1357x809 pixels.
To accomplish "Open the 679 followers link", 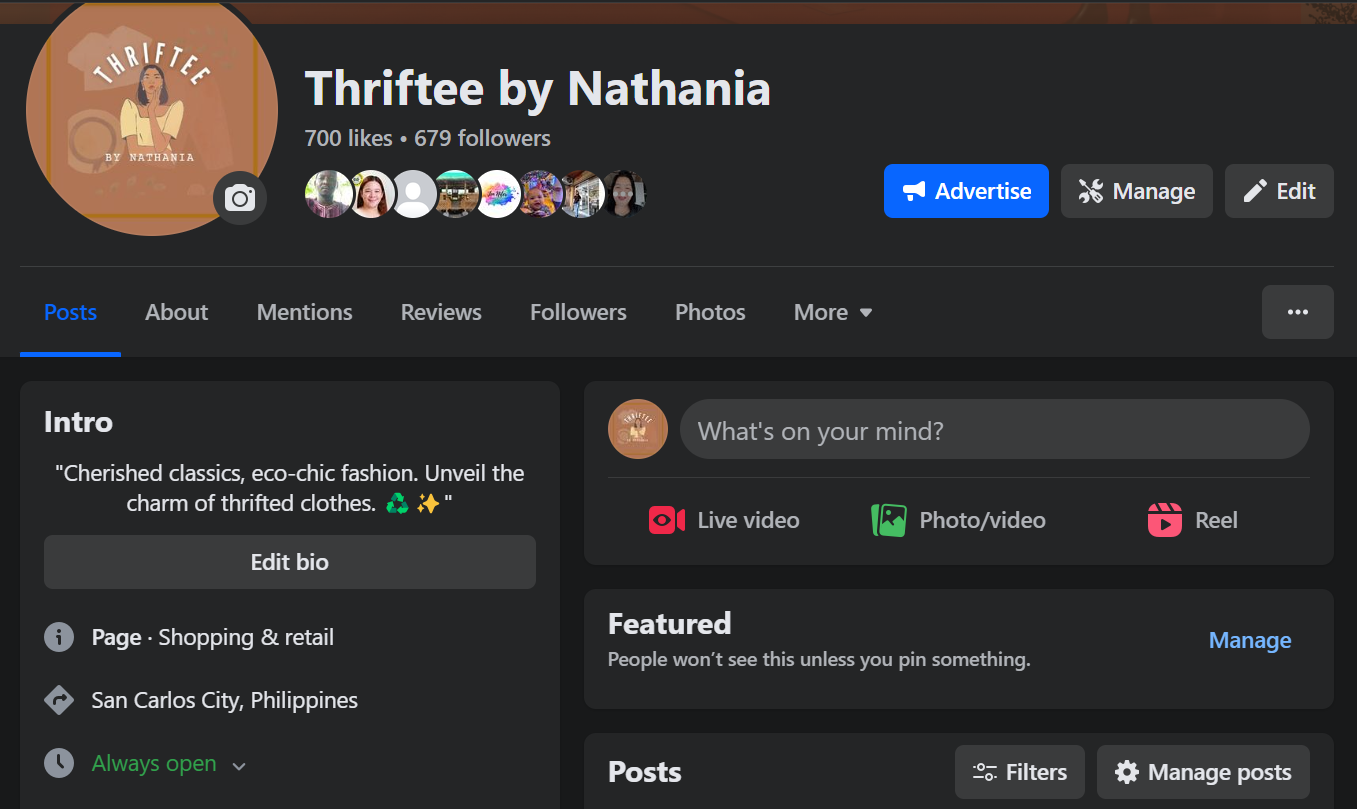I will 482,138.
